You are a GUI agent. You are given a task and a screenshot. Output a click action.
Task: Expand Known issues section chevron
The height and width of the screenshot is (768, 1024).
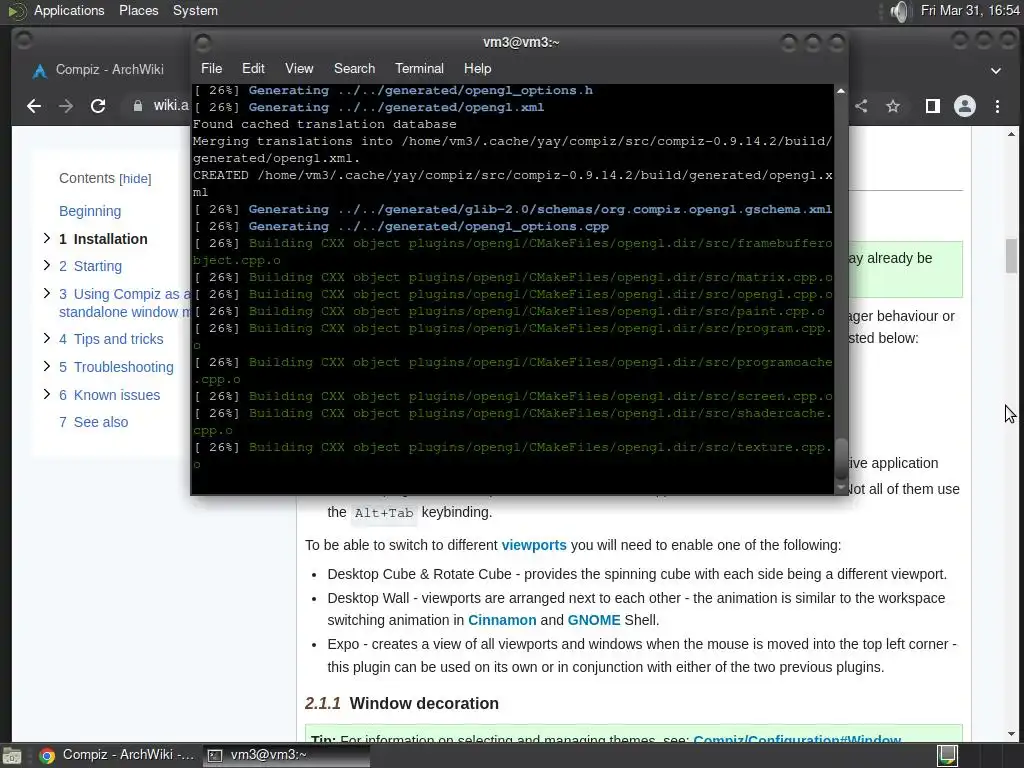tap(46, 394)
